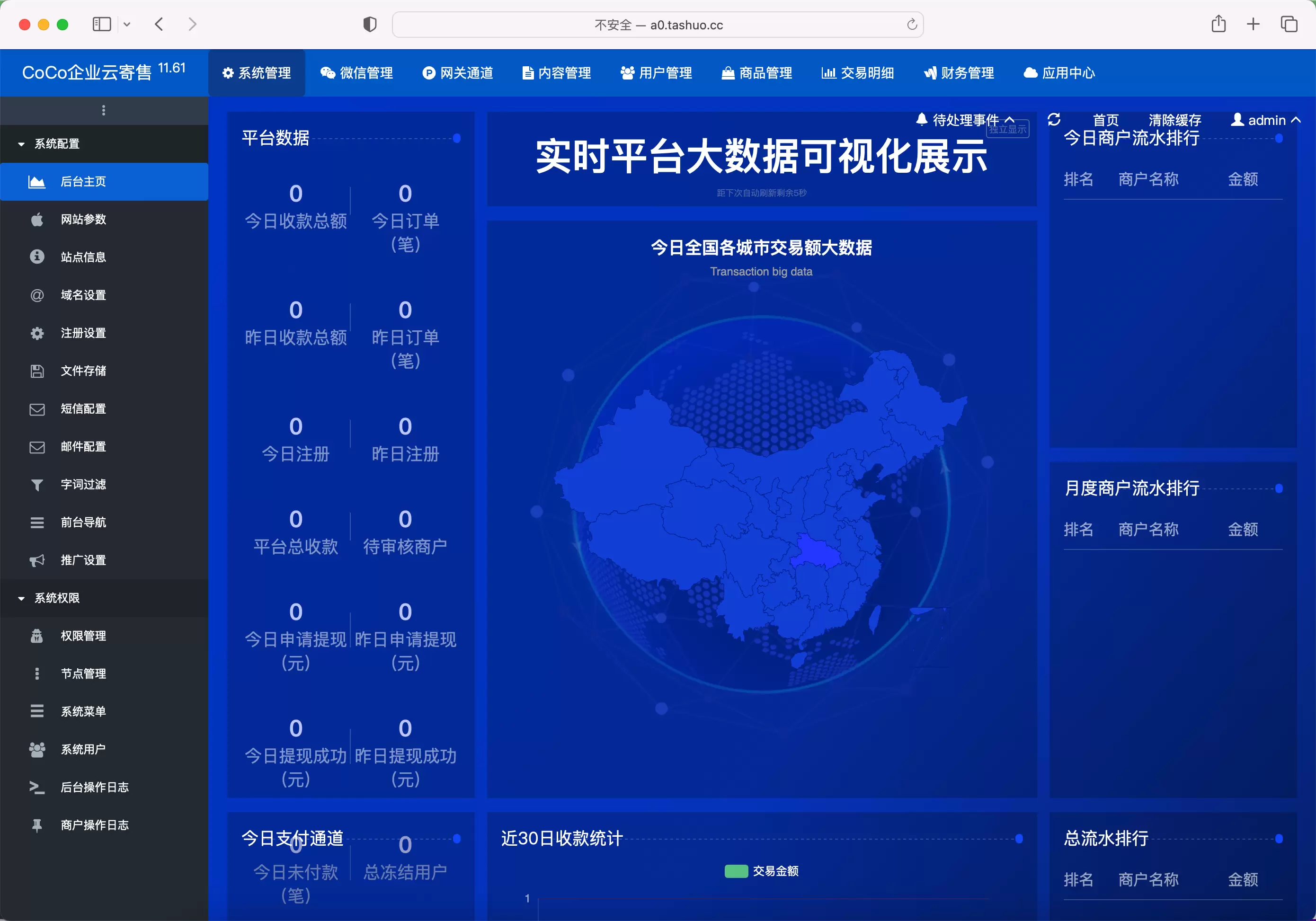Click the CoCo企业云寄售 logo title

[104, 71]
